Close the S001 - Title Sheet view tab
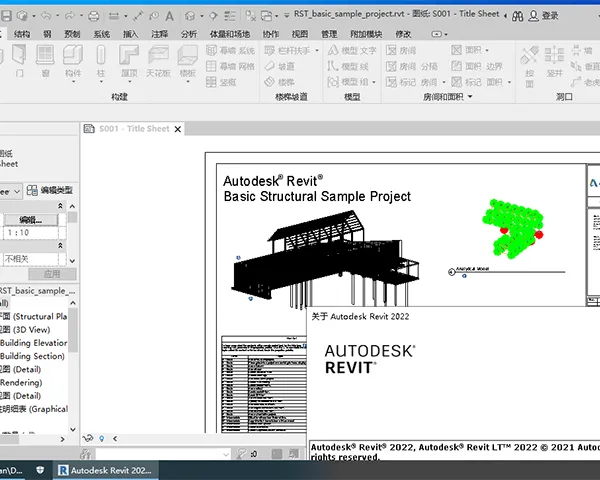Viewport: 600px width, 480px height. click(x=178, y=129)
